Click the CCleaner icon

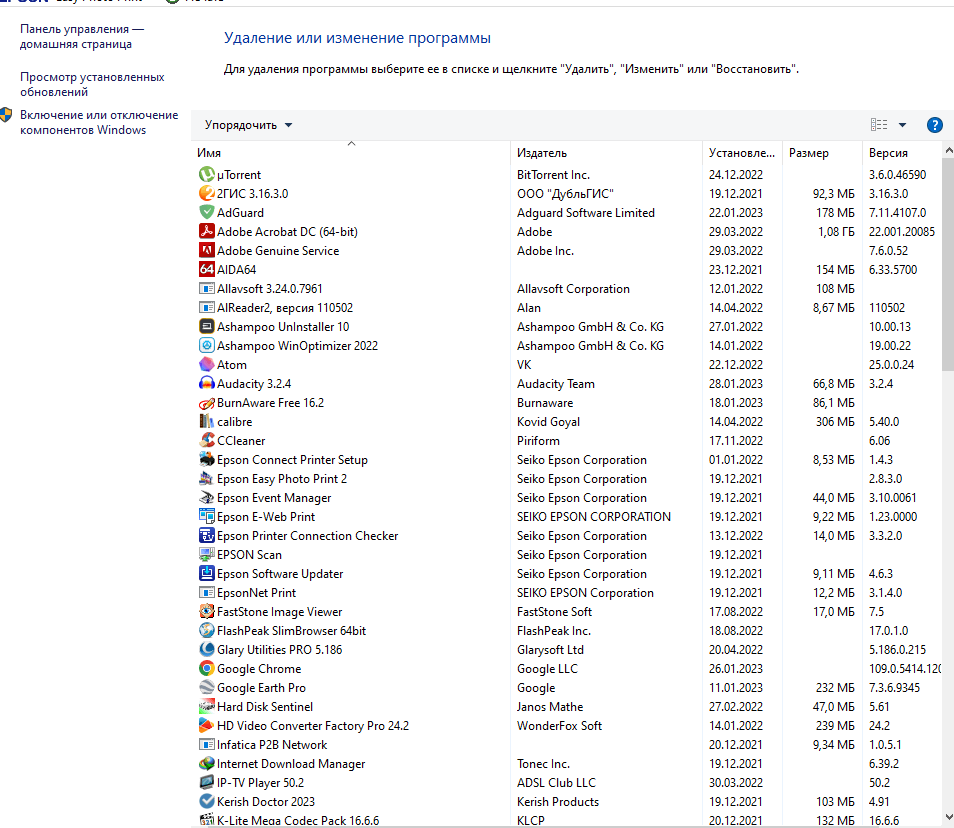(207, 440)
